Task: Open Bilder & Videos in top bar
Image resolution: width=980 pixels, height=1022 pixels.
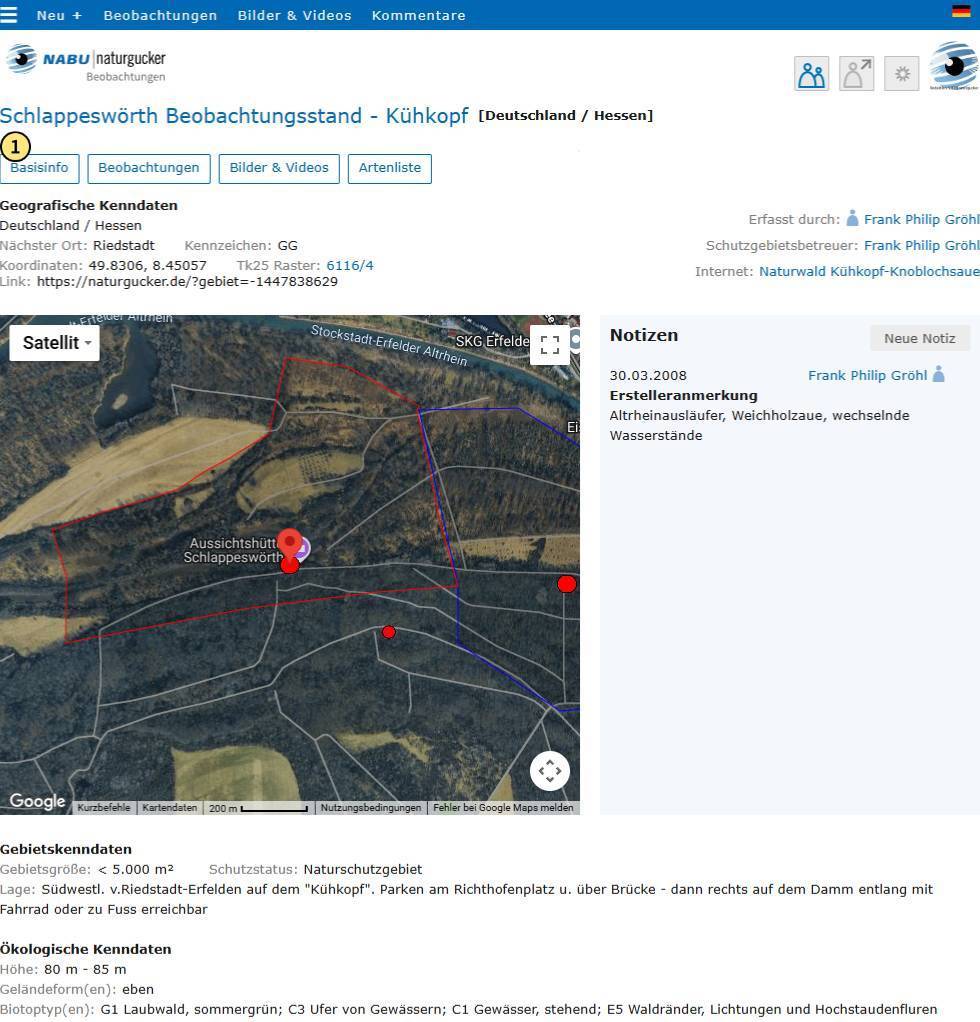Action: coord(295,15)
